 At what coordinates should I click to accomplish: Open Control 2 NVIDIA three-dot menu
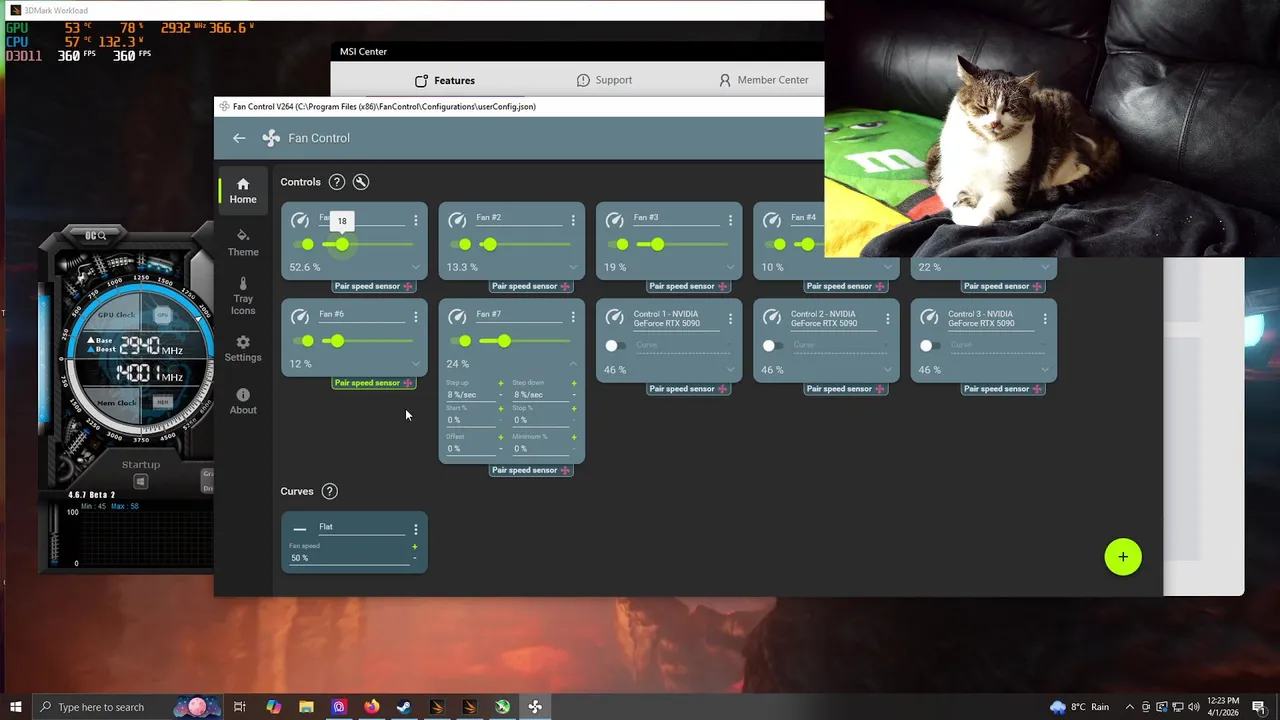tap(887, 318)
